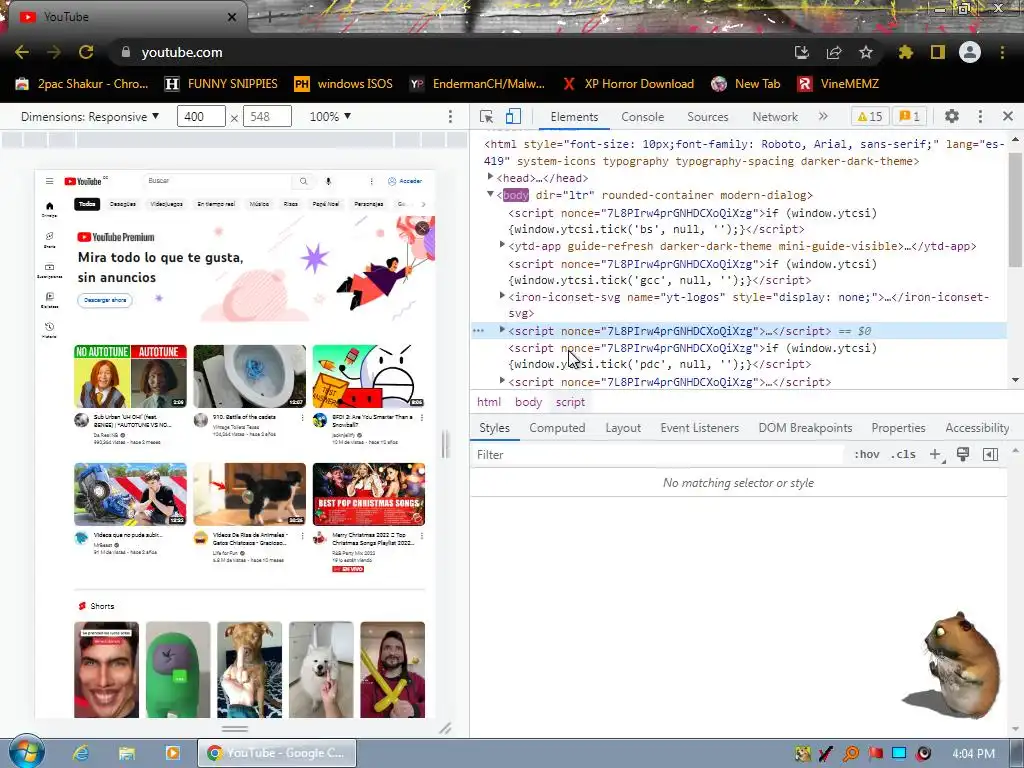The height and width of the screenshot is (768, 1024).
Task: Show more DevTools tabs chevron
Action: 823,116
